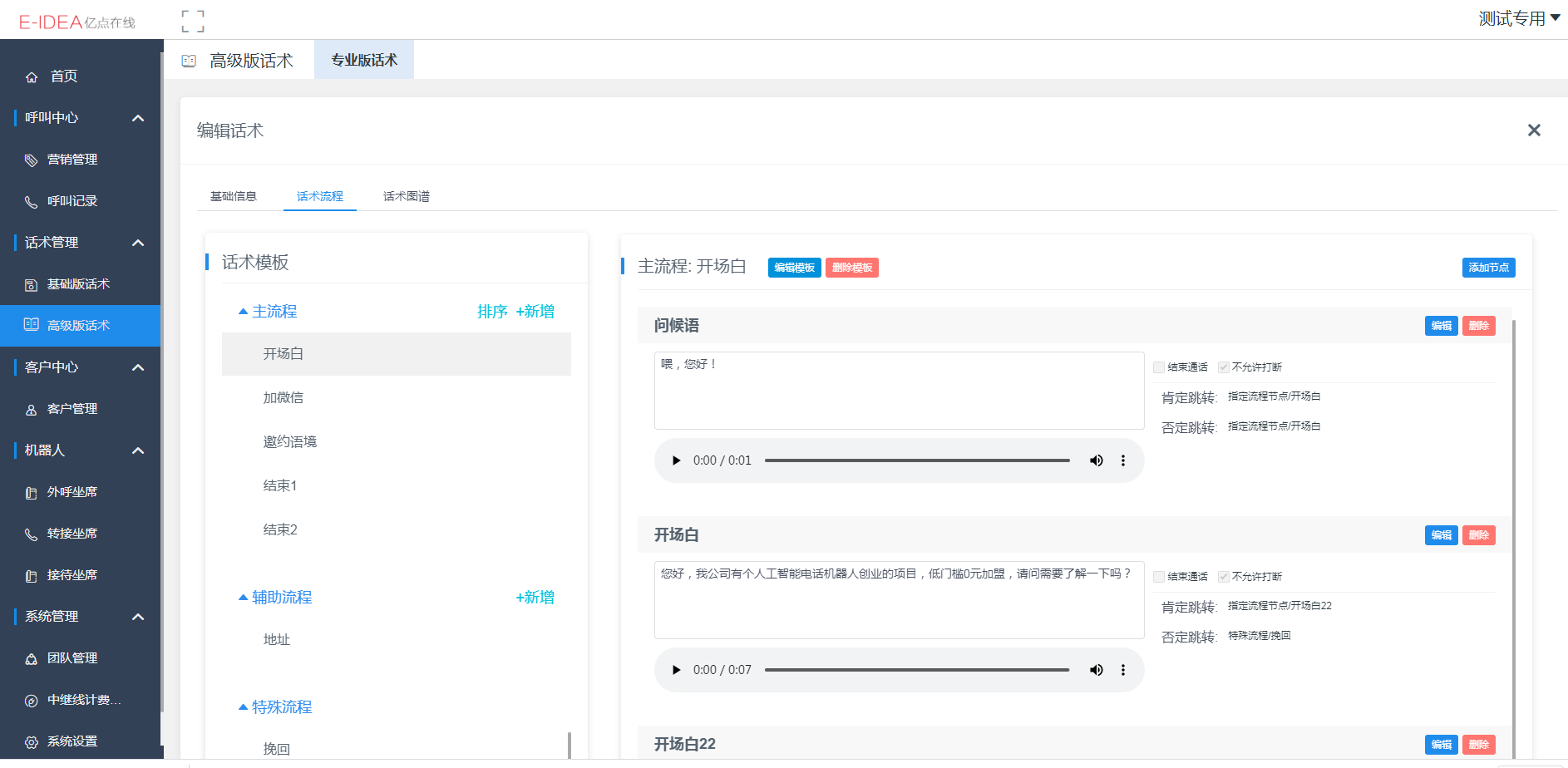Play the 问候语 audio clip

click(676, 460)
